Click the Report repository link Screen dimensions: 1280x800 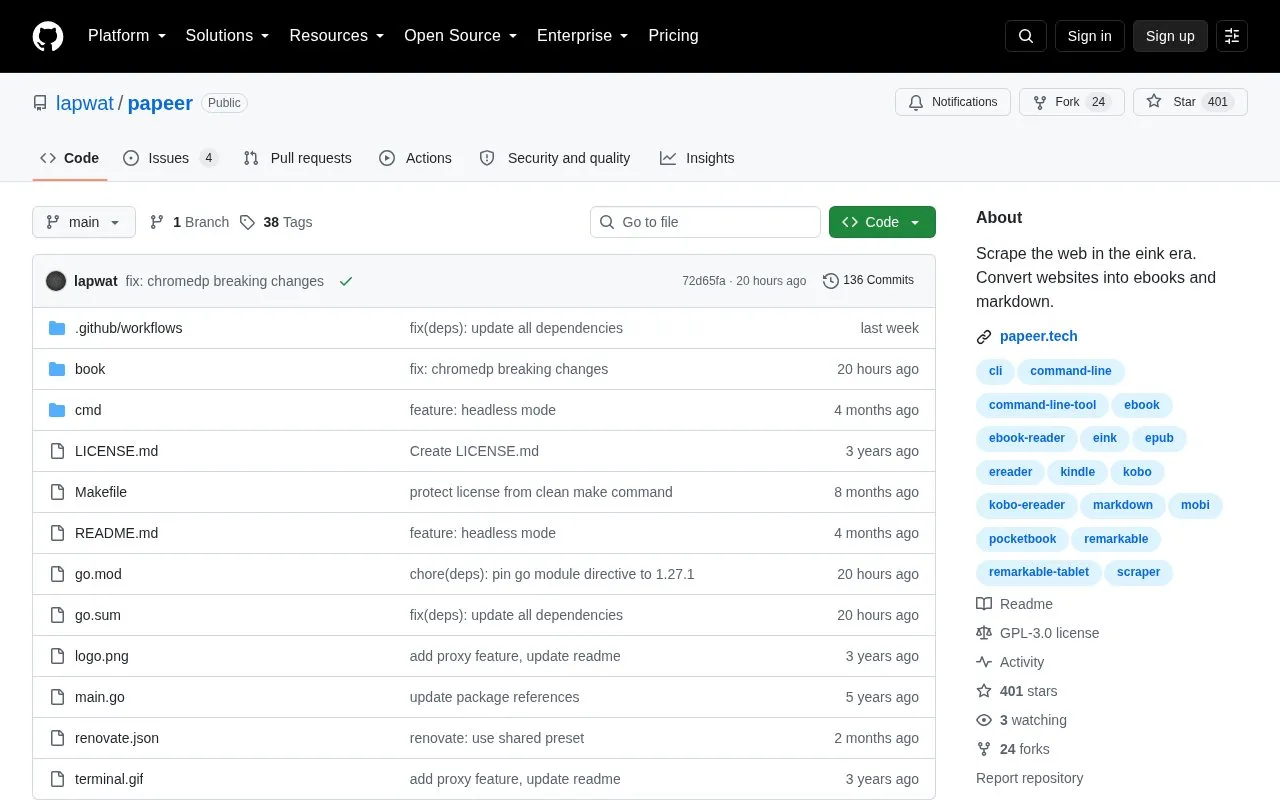[1029, 778]
